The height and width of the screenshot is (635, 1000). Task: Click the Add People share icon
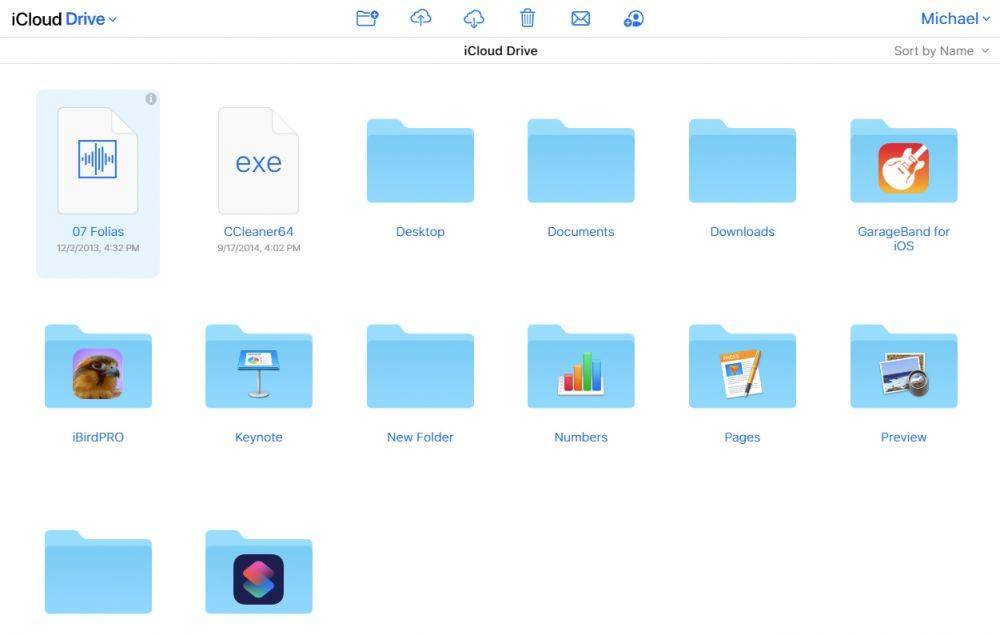(633, 18)
